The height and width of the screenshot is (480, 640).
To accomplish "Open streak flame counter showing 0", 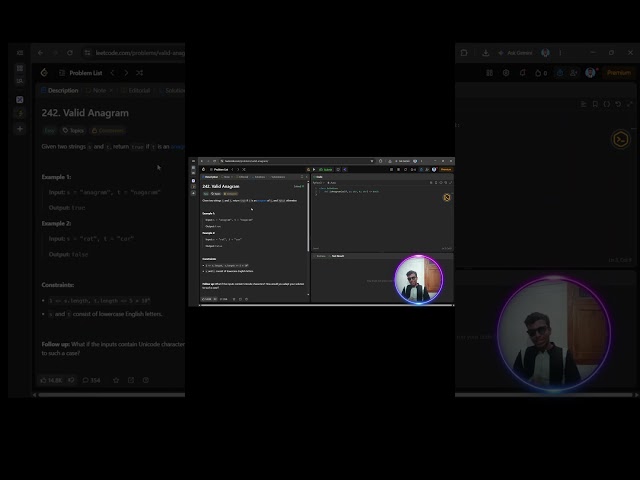I will click(x=541, y=73).
